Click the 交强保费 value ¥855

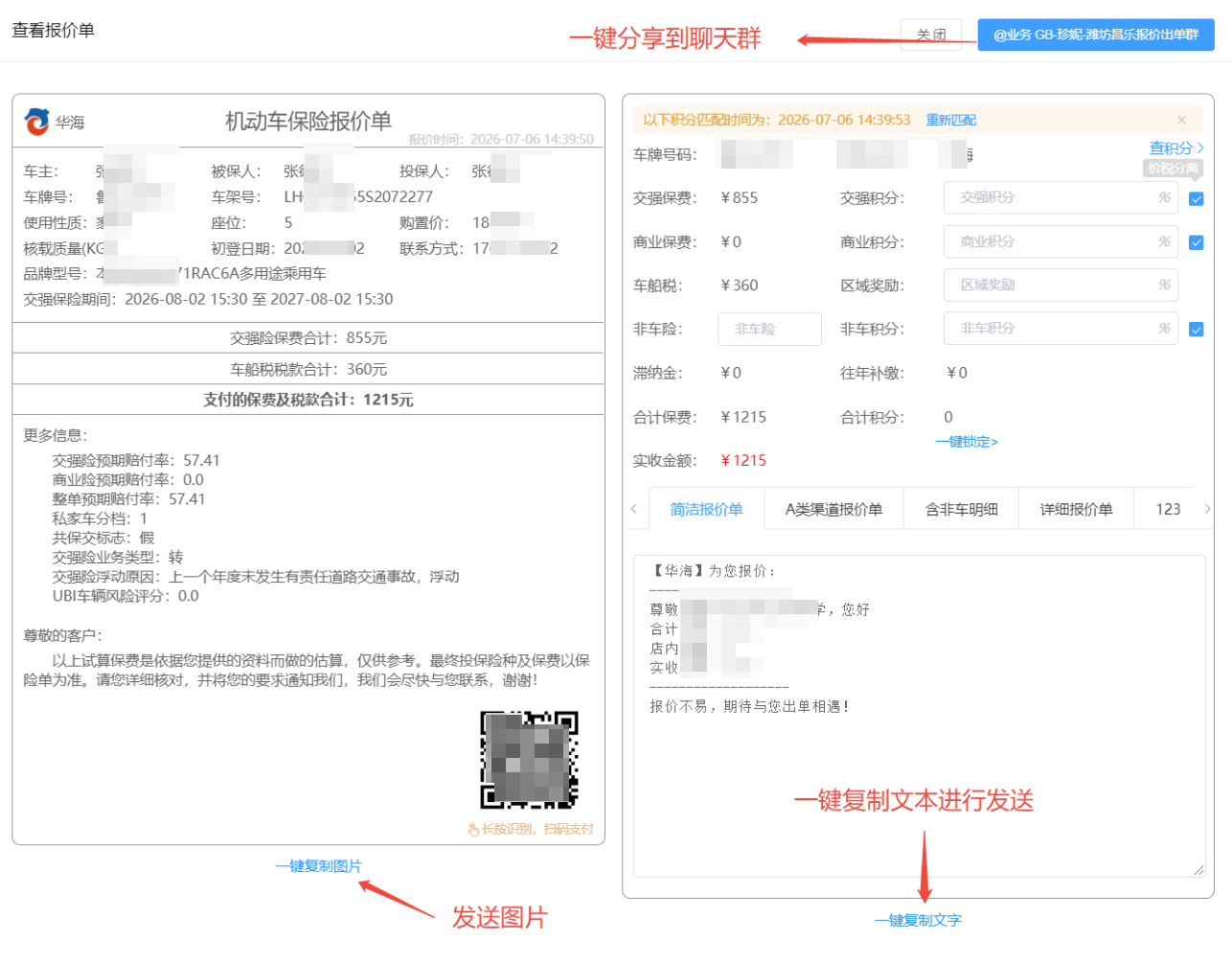coord(739,197)
